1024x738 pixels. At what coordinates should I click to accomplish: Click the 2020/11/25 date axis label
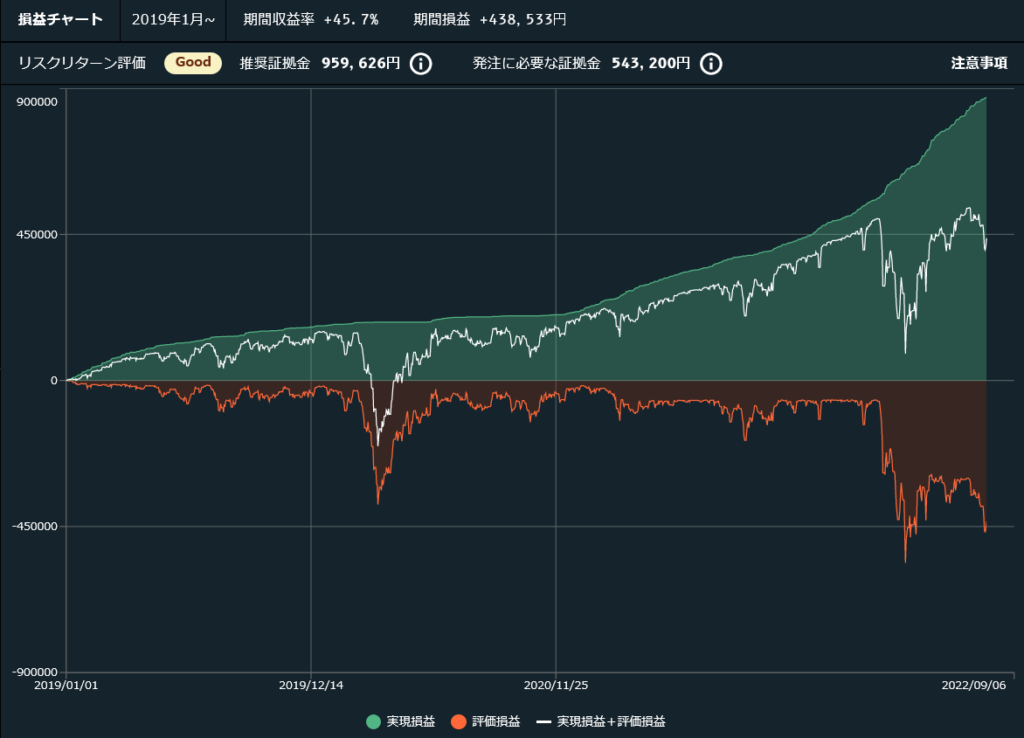pyautogui.click(x=554, y=685)
